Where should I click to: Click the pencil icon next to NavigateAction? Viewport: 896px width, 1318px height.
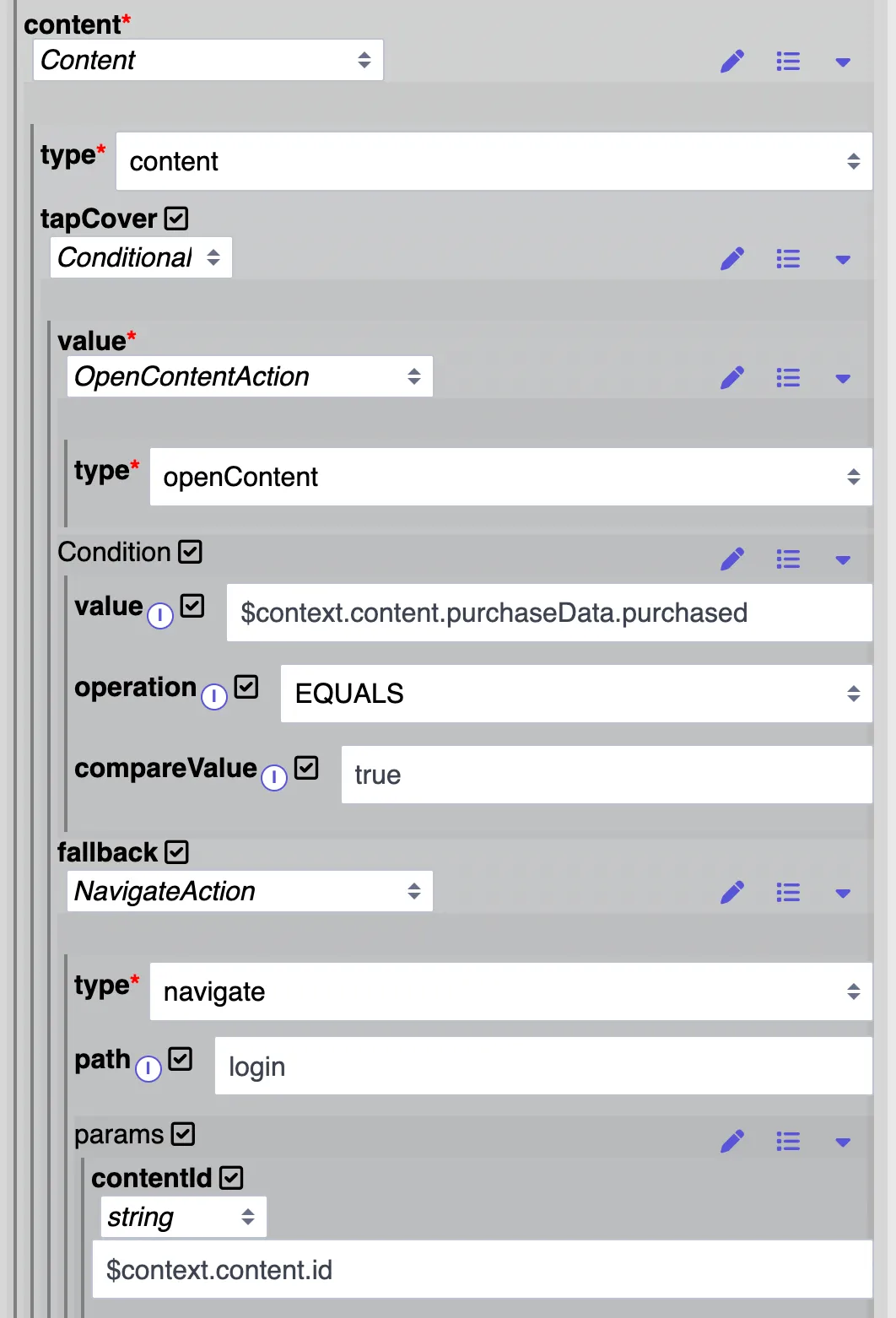pos(732,893)
